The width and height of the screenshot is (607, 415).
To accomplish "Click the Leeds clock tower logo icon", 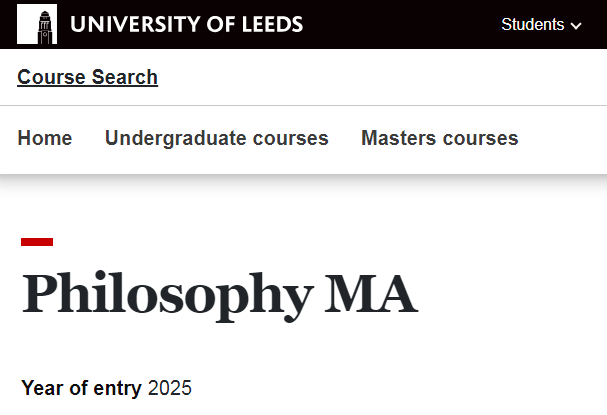I will point(37,24).
